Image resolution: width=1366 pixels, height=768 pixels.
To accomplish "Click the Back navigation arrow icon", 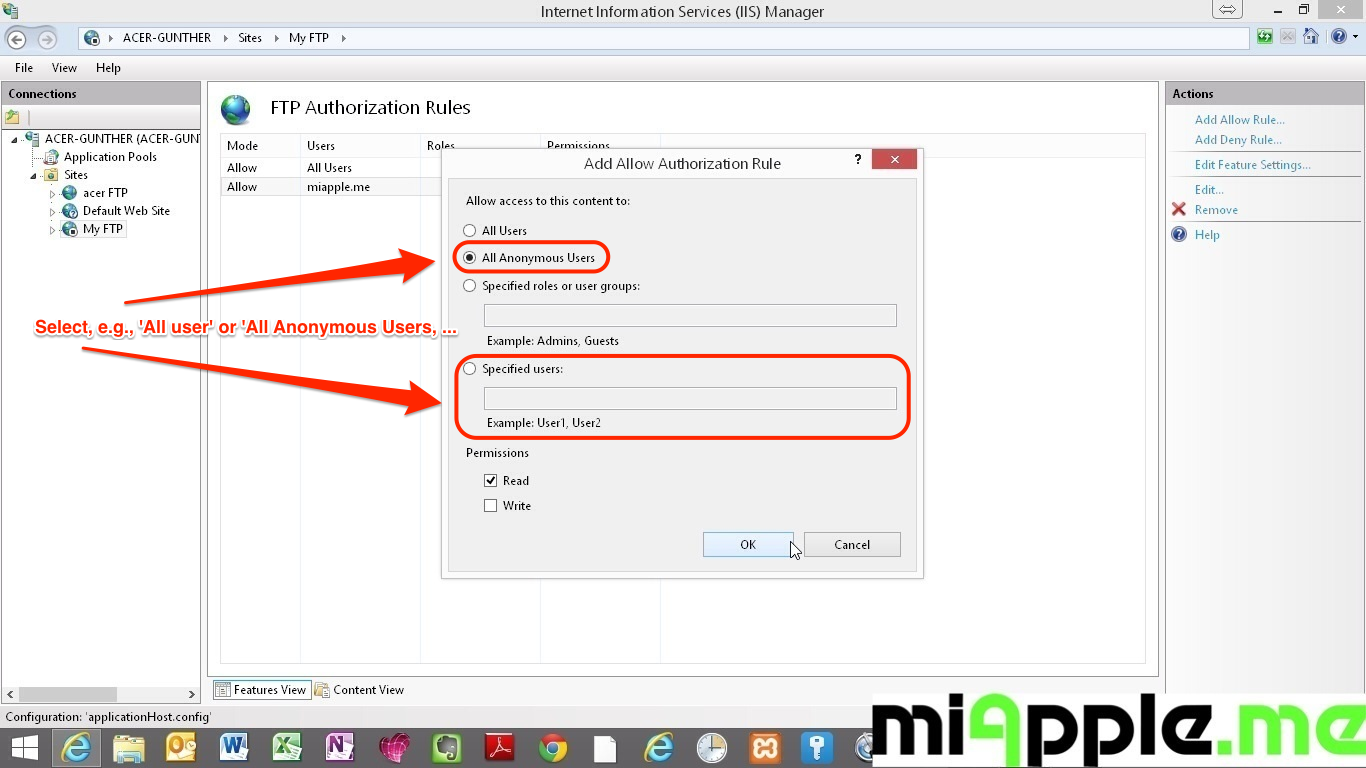I will coord(17,39).
